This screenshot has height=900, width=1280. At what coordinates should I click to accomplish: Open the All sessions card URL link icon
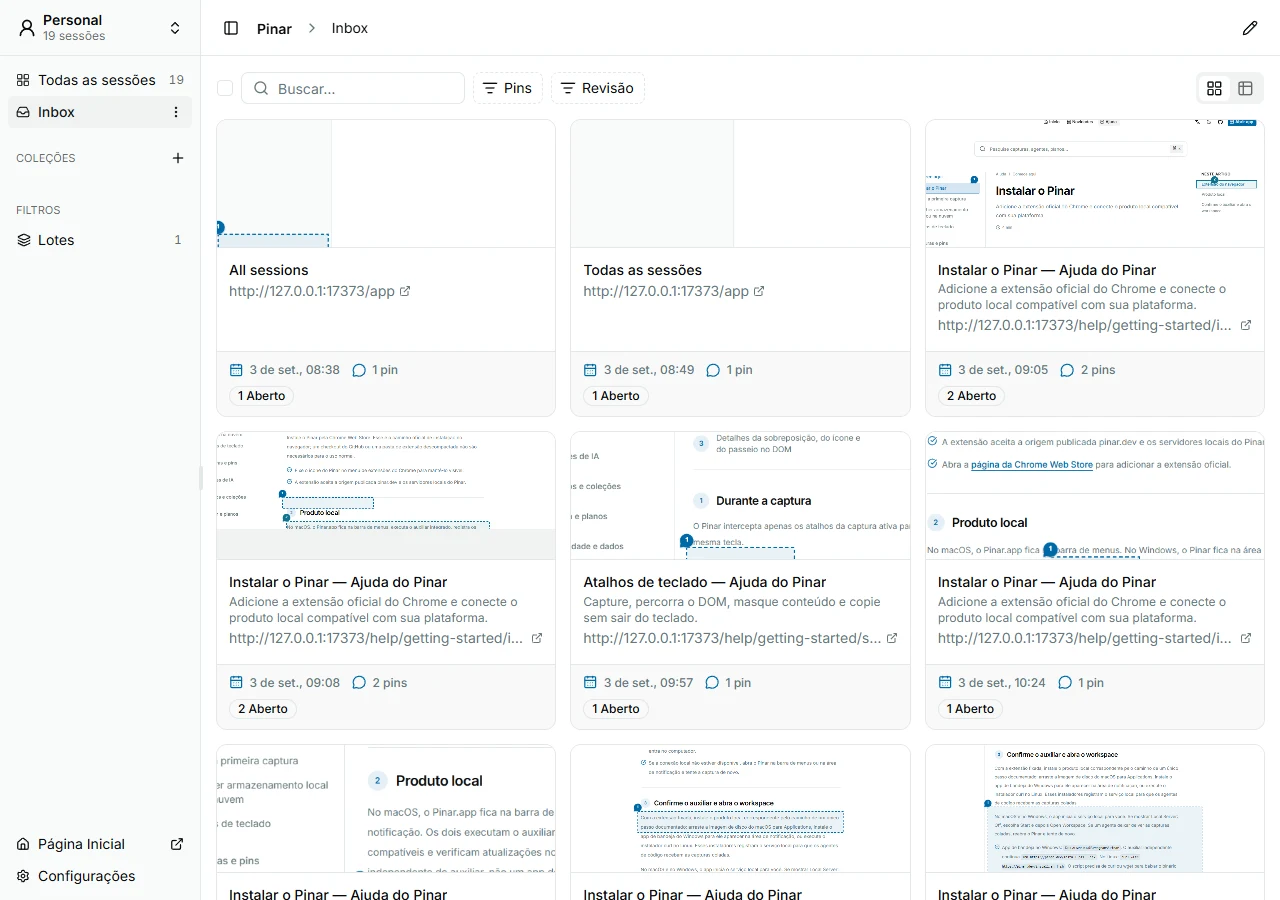[405, 291]
